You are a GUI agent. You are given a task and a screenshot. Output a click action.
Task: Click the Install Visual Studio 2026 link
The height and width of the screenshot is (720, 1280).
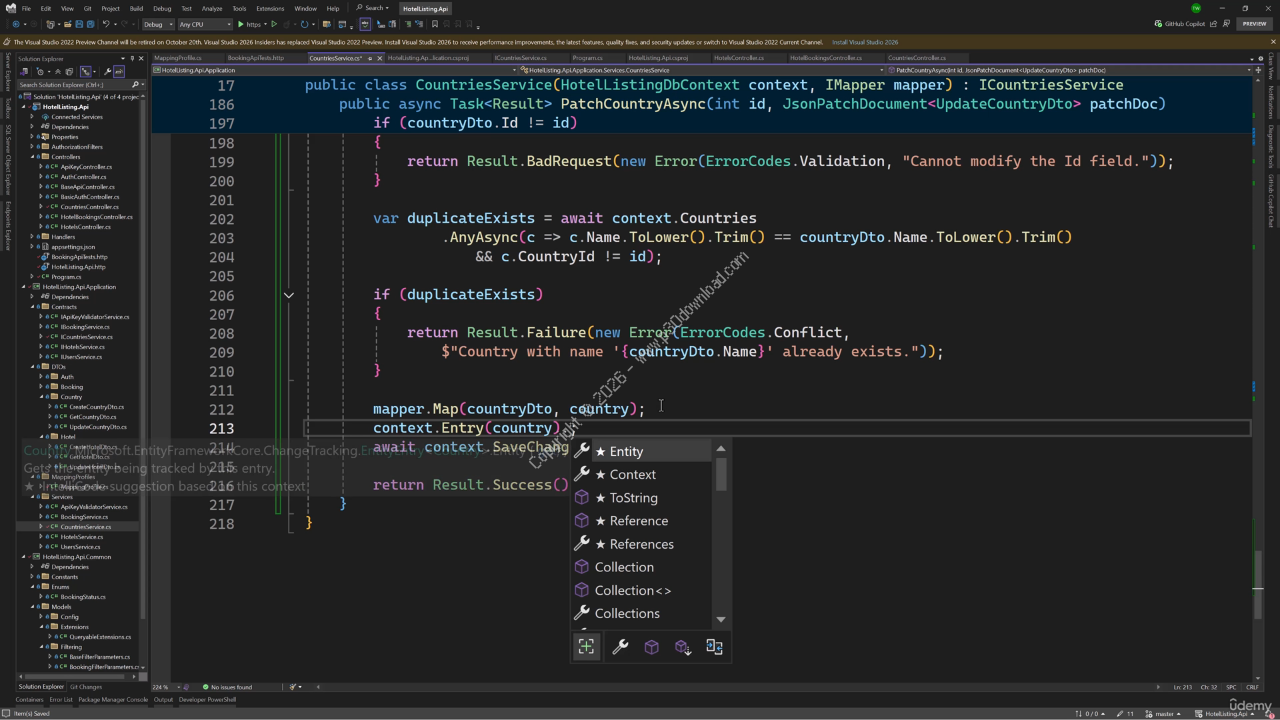tap(865, 42)
